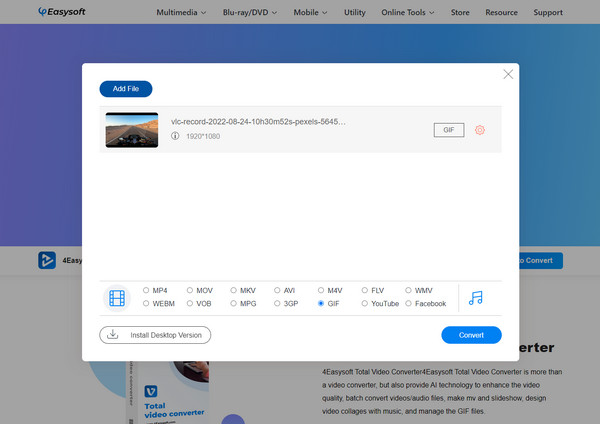Click the vlc-record file name
This screenshot has height=424, width=600.
point(258,122)
